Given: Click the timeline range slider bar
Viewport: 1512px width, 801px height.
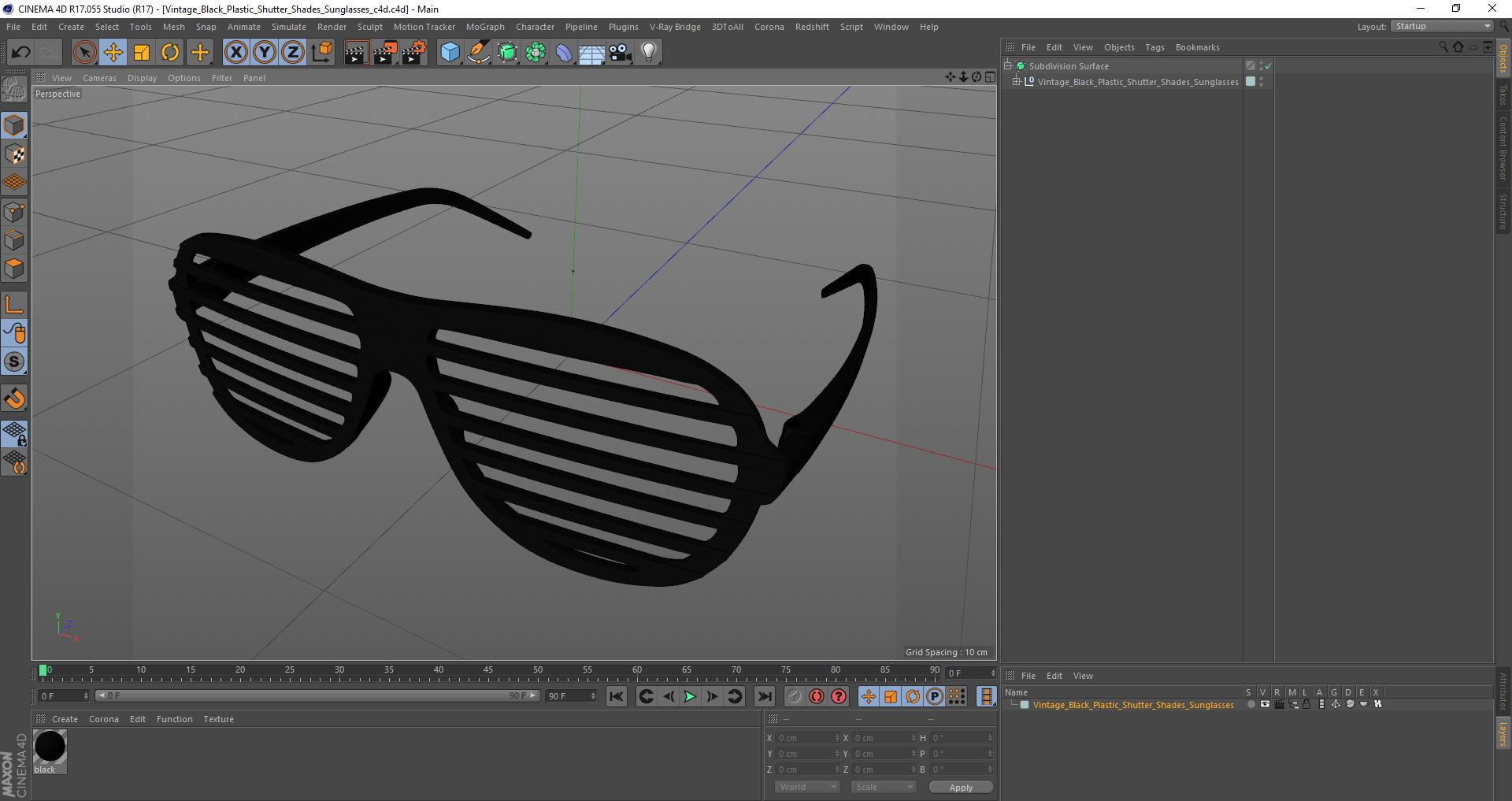Looking at the screenshot, I should click(317, 696).
